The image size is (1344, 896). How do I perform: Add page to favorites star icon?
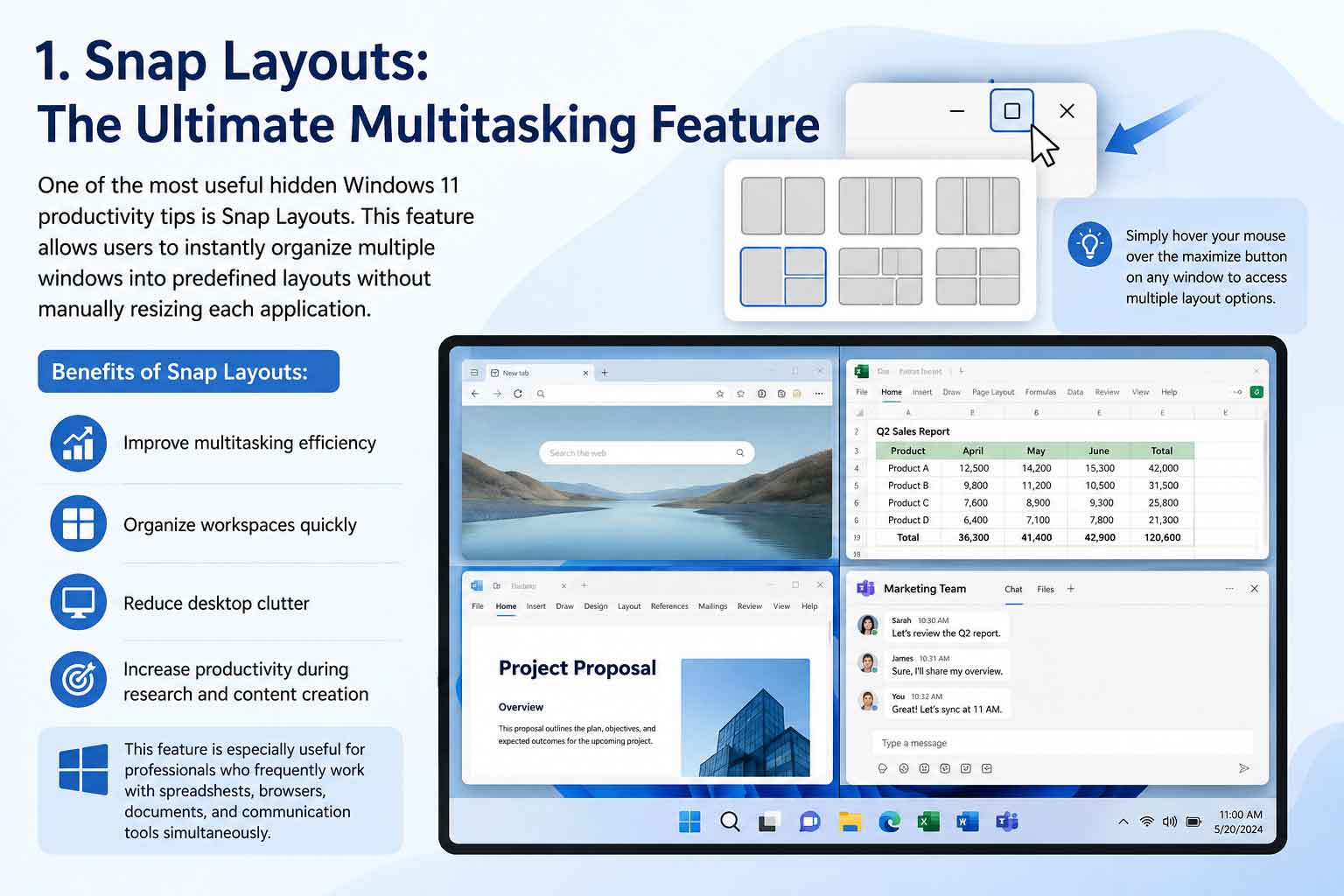(x=720, y=394)
